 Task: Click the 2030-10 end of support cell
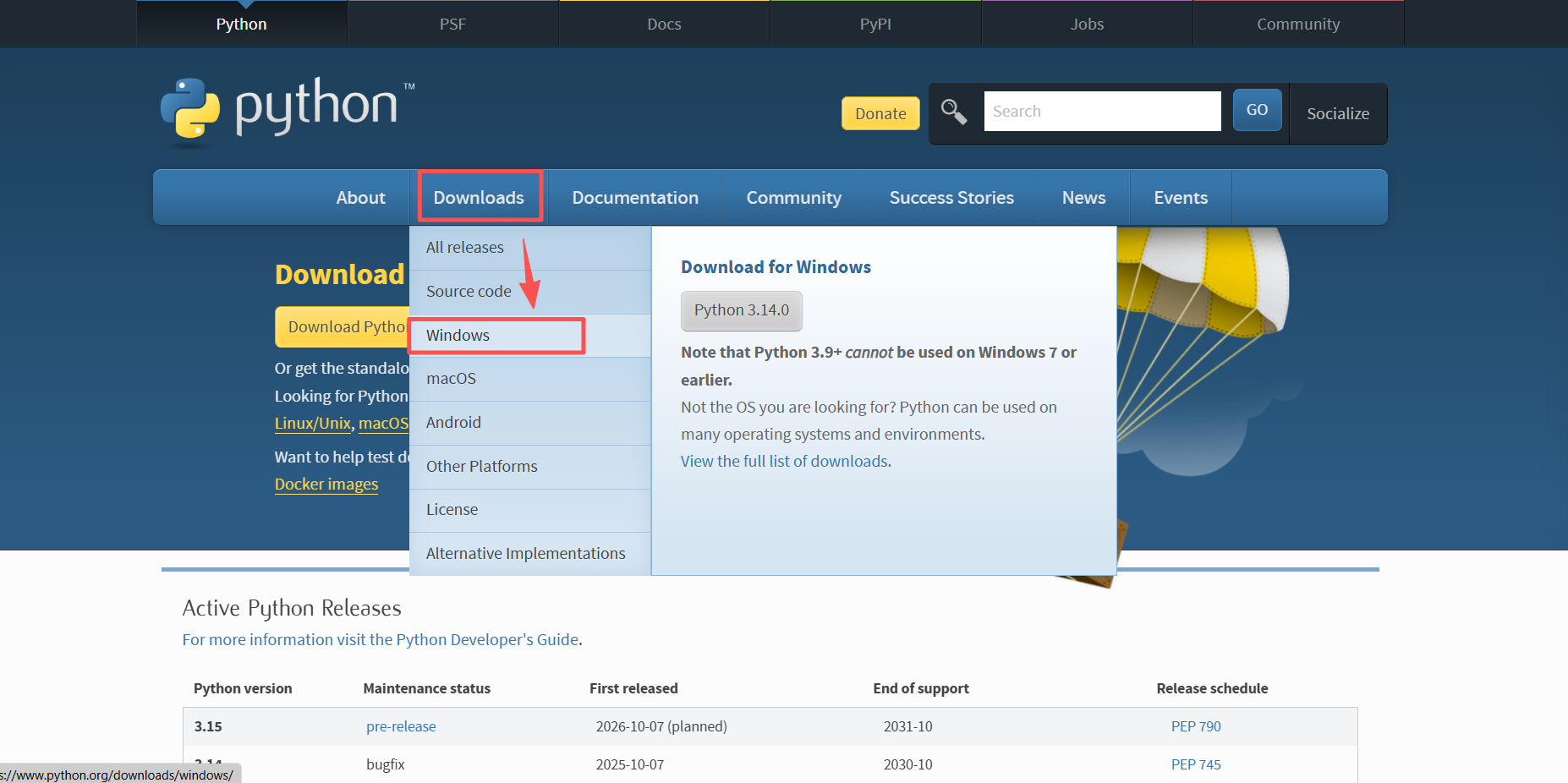click(908, 764)
